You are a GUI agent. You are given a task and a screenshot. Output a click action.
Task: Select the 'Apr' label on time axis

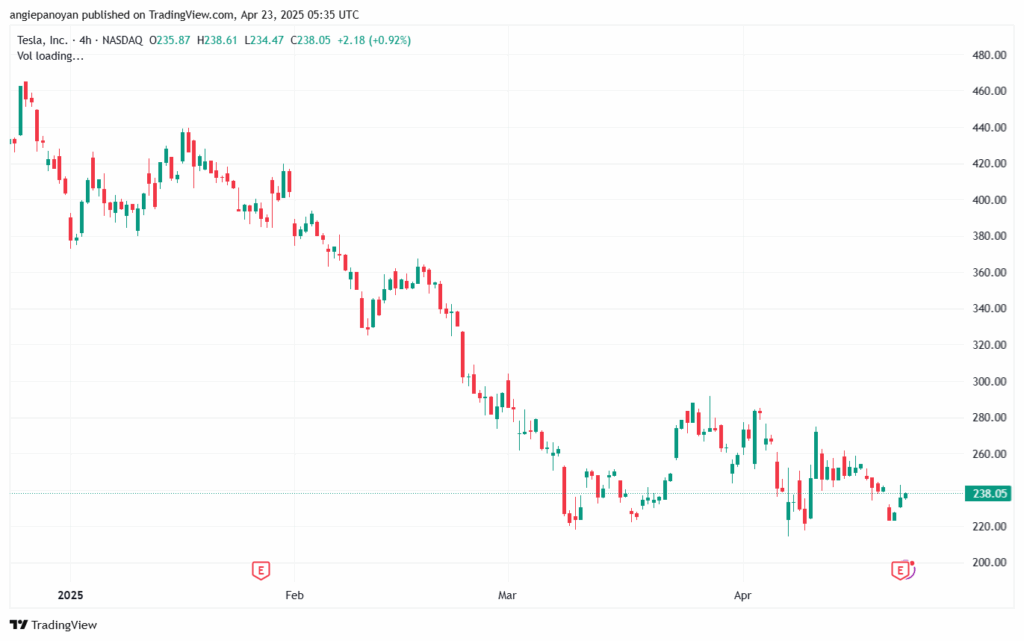point(744,596)
